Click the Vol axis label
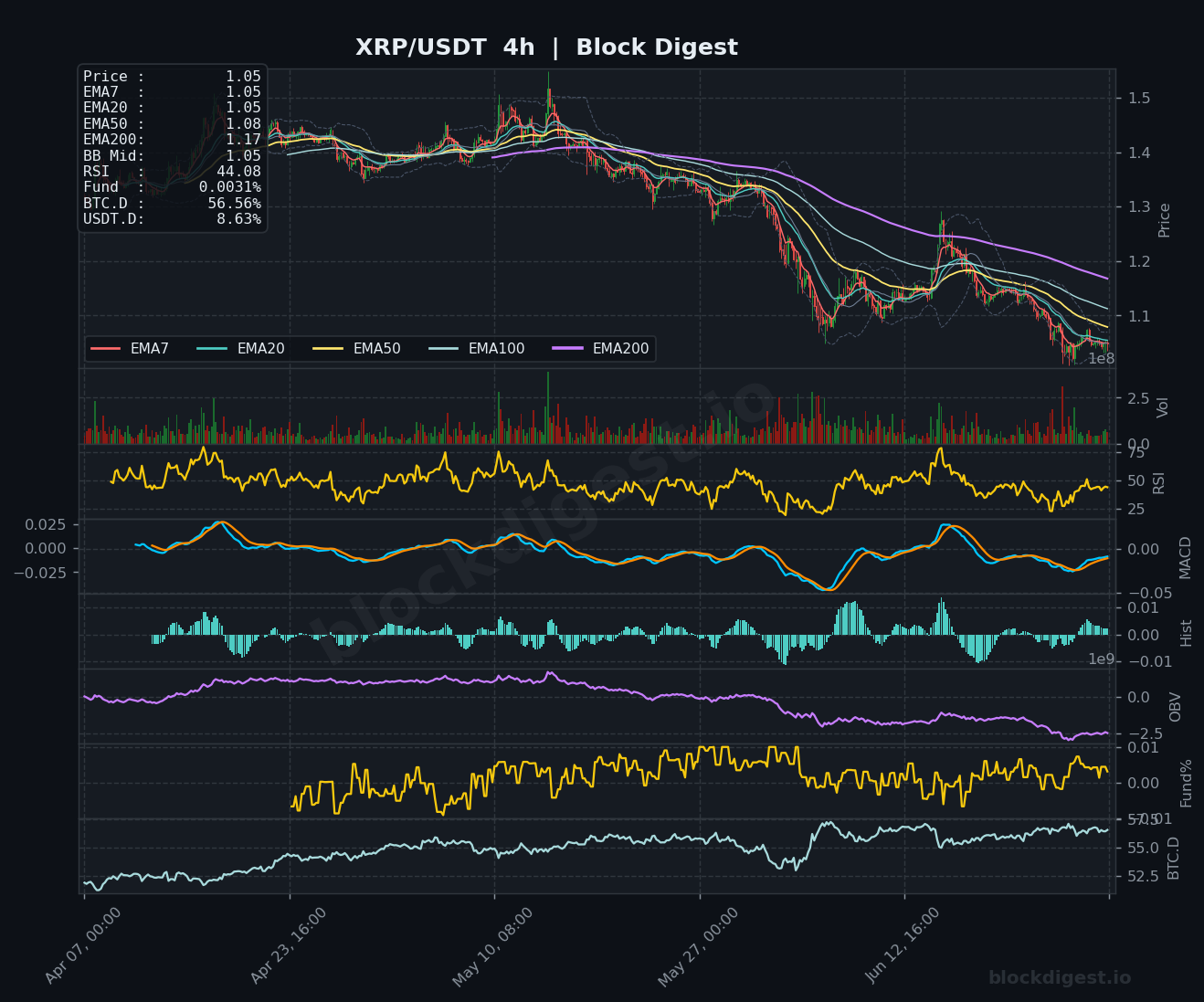Screen dimensions: 1204x1002 [x=1163, y=407]
